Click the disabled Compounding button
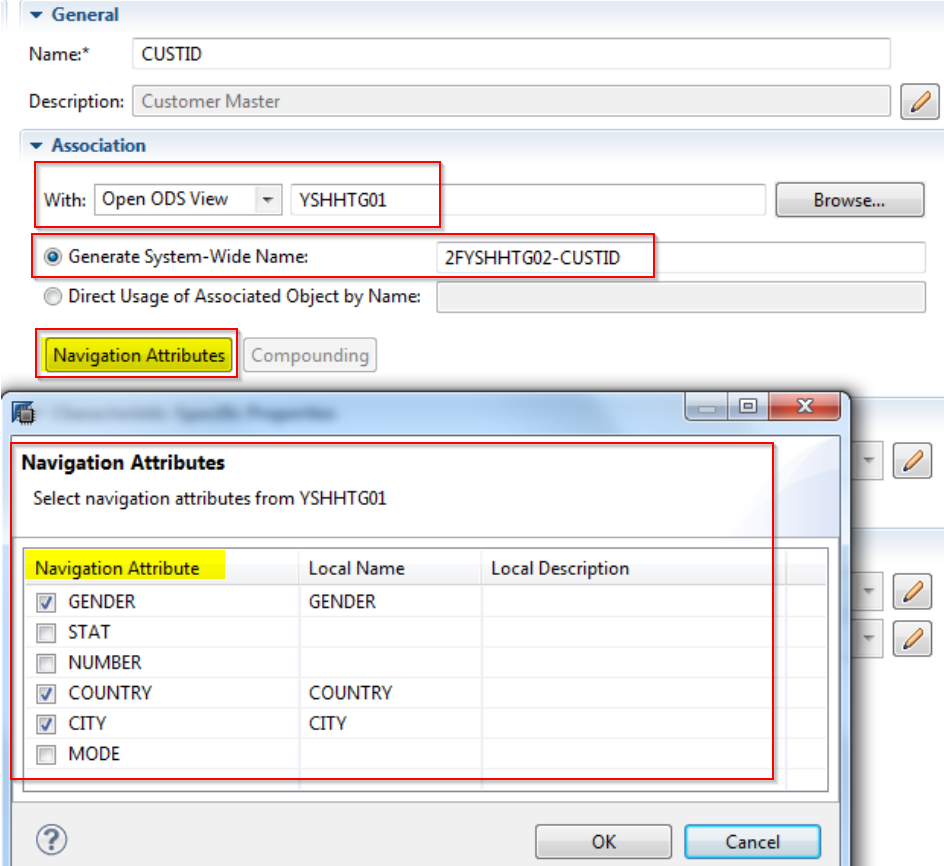 [x=310, y=355]
